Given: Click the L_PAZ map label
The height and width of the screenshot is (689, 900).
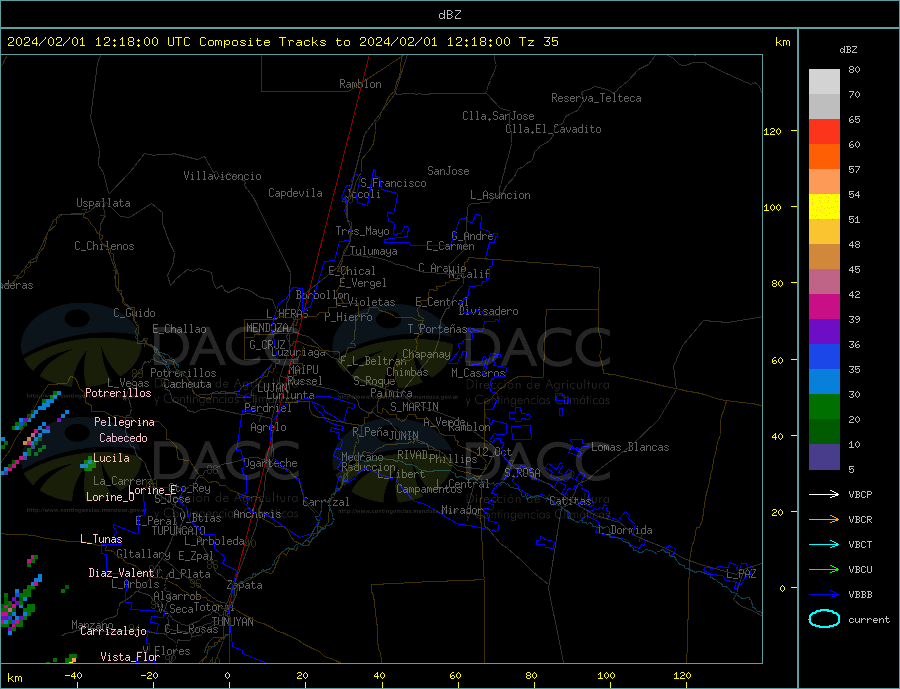Looking at the screenshot, I should (741, 574).
